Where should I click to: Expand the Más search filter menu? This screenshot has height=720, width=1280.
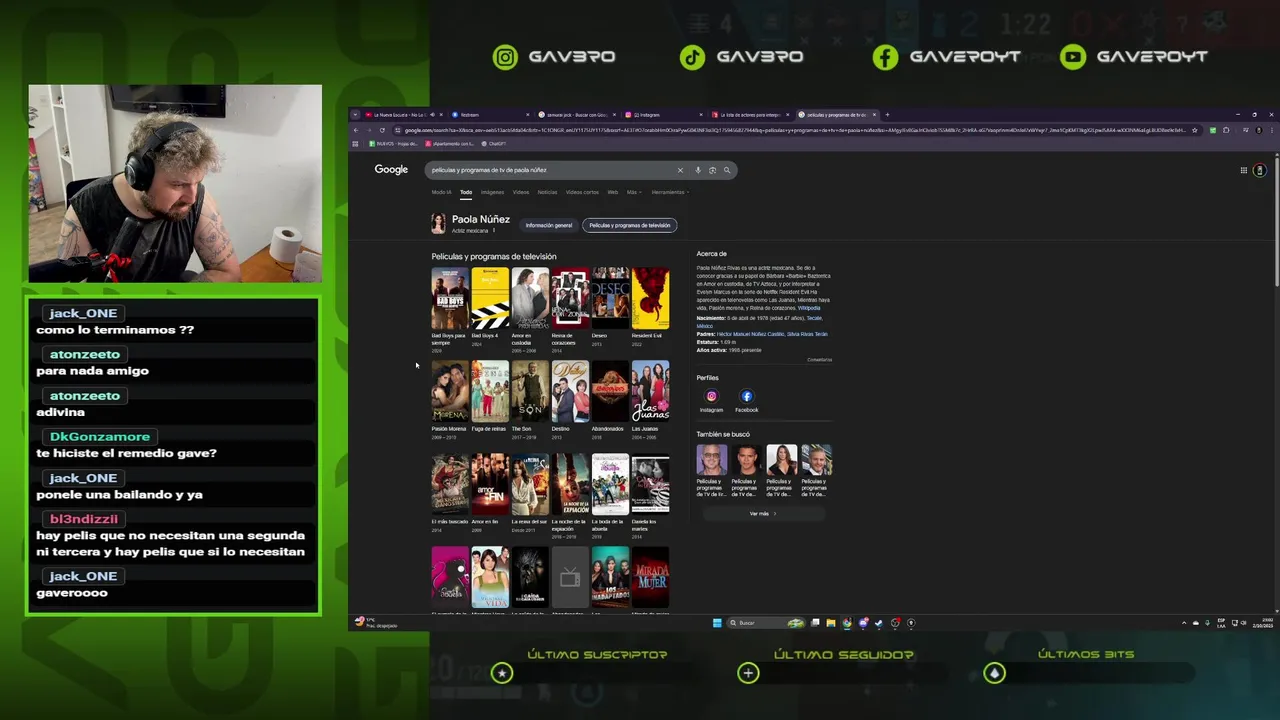633,192
